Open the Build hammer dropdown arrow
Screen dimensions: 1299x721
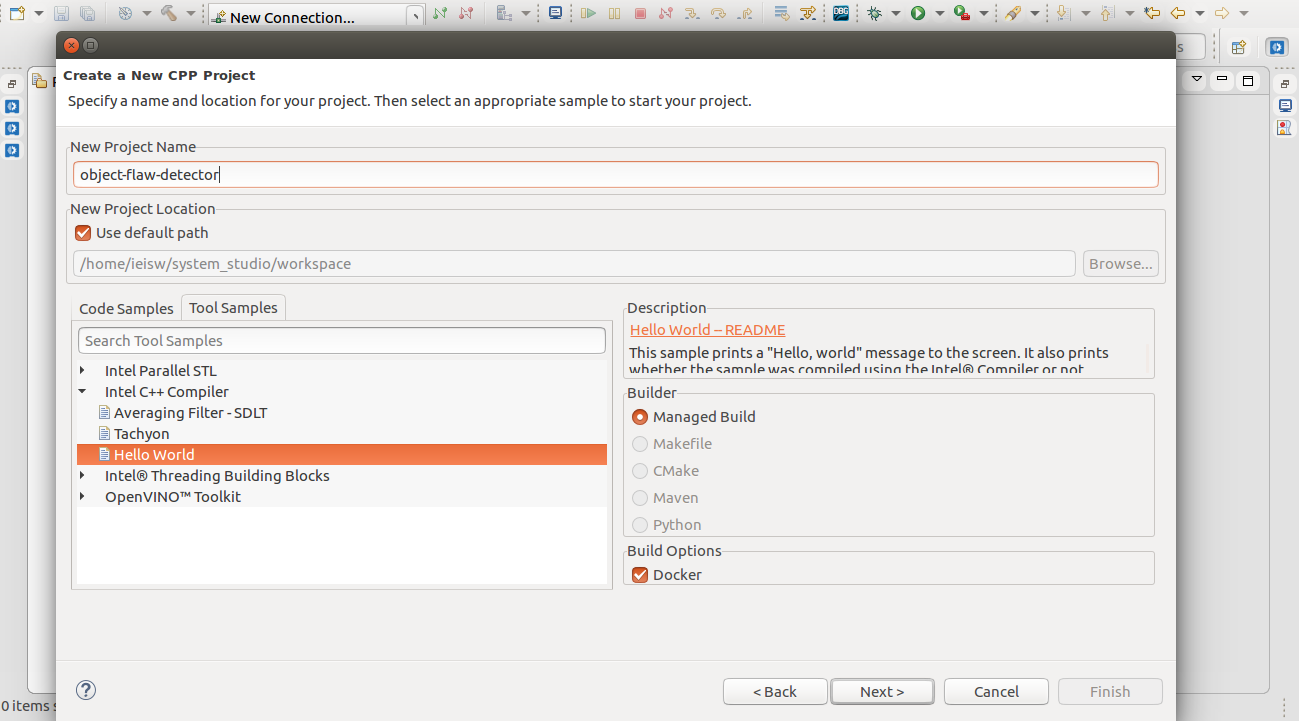point(190,14)
